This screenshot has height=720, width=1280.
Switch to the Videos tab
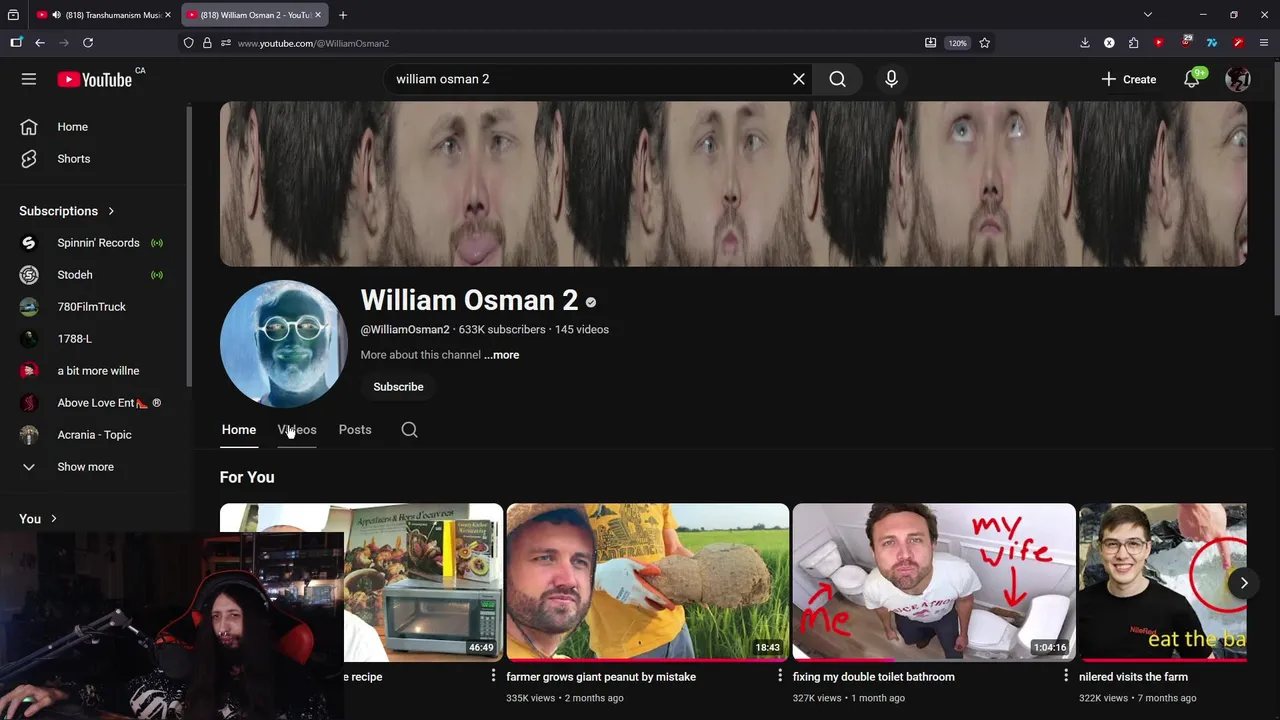coord(297,430)
